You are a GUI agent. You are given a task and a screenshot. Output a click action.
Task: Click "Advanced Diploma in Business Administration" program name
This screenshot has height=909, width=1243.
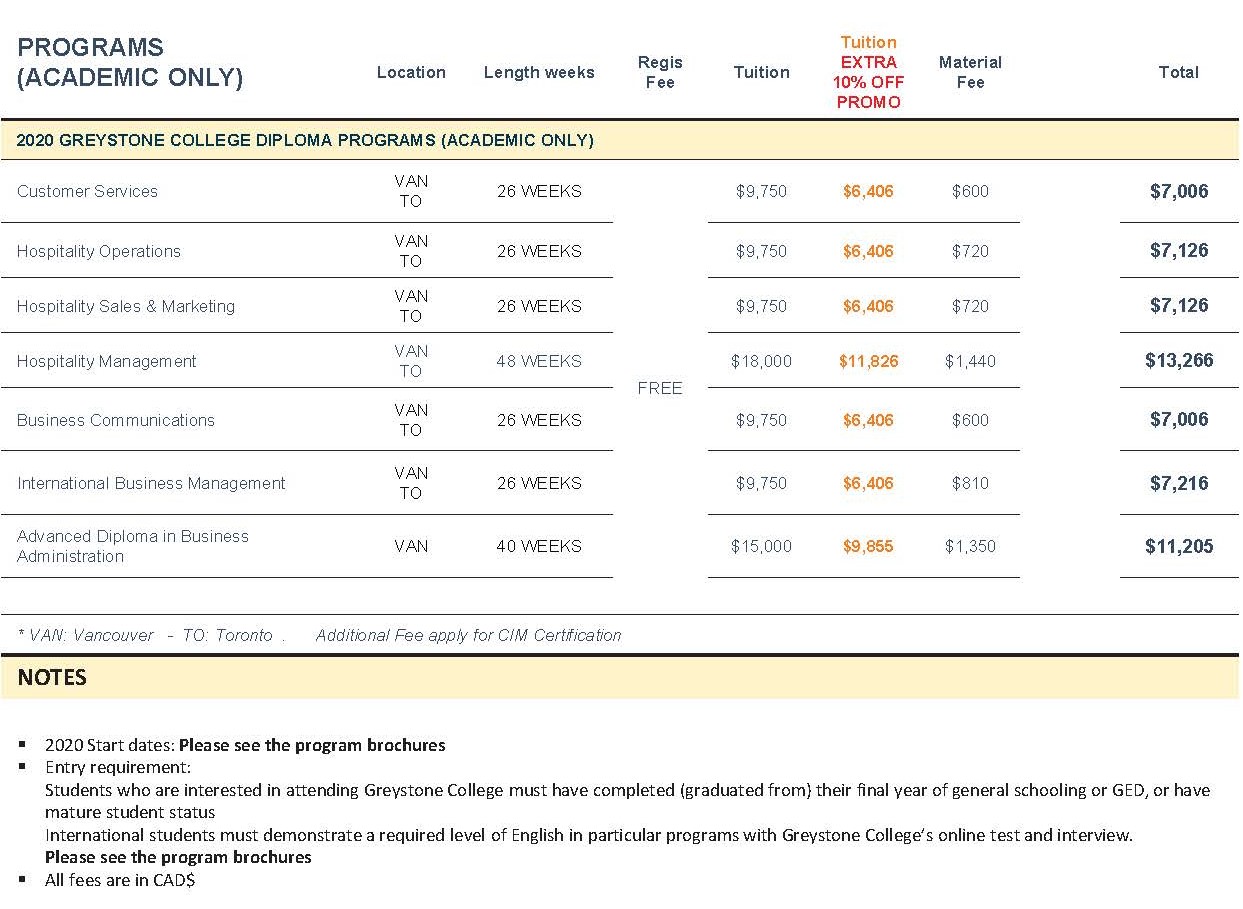click(133, 546)
